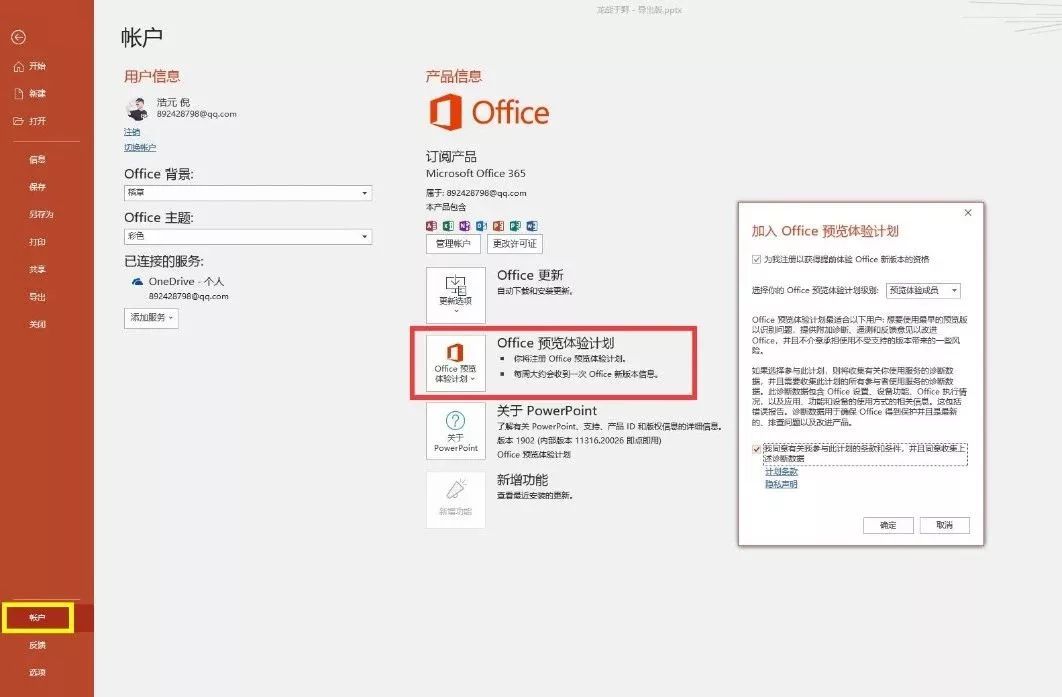Click the Outlook app icon
Viewport: 1062px width, 697px height.
[x=482, y=226]
